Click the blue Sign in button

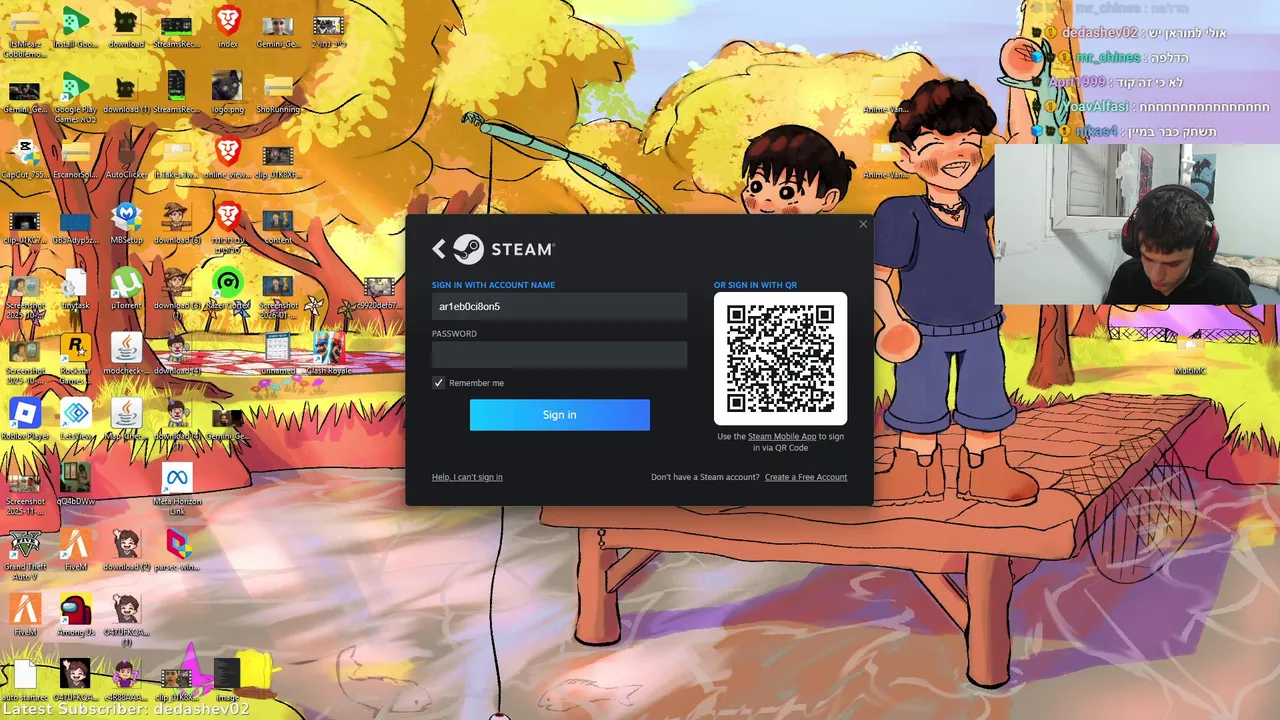point(559,415)
